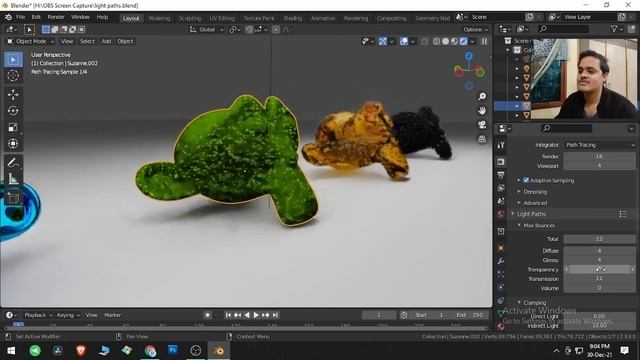This screenshot has height=360, width=640.
Task: Choose the Annotate tool
Action: coord(13,162)
